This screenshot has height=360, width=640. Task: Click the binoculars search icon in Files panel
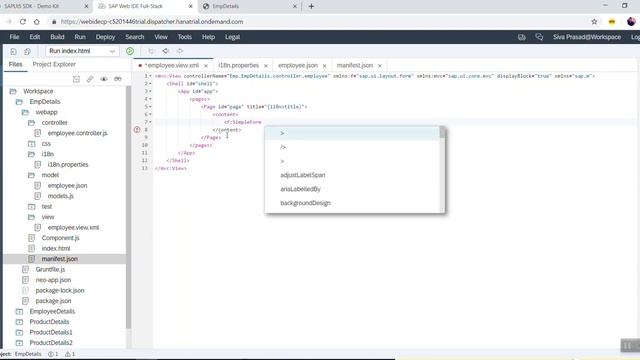pyautogui.click(x=118, y=79)
